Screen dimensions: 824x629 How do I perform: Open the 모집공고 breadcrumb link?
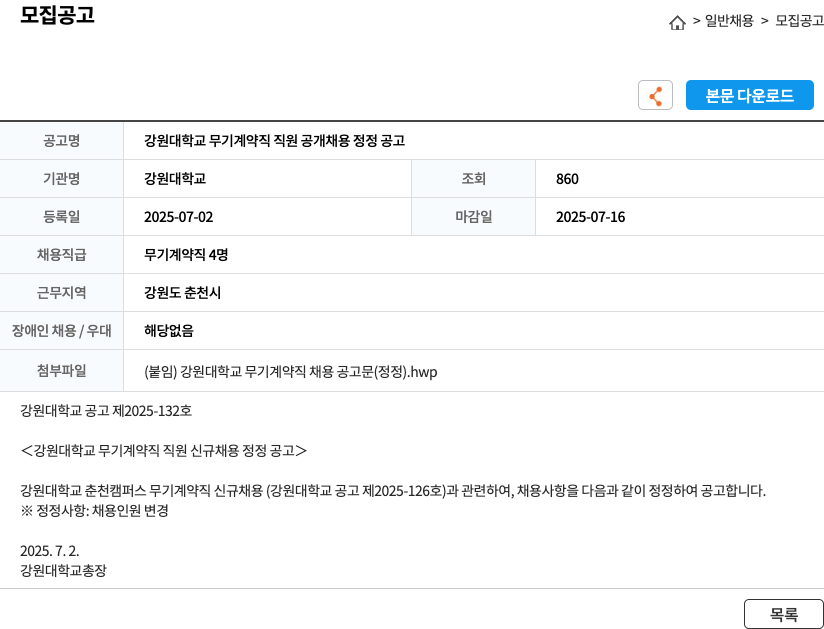pos(799,21)
